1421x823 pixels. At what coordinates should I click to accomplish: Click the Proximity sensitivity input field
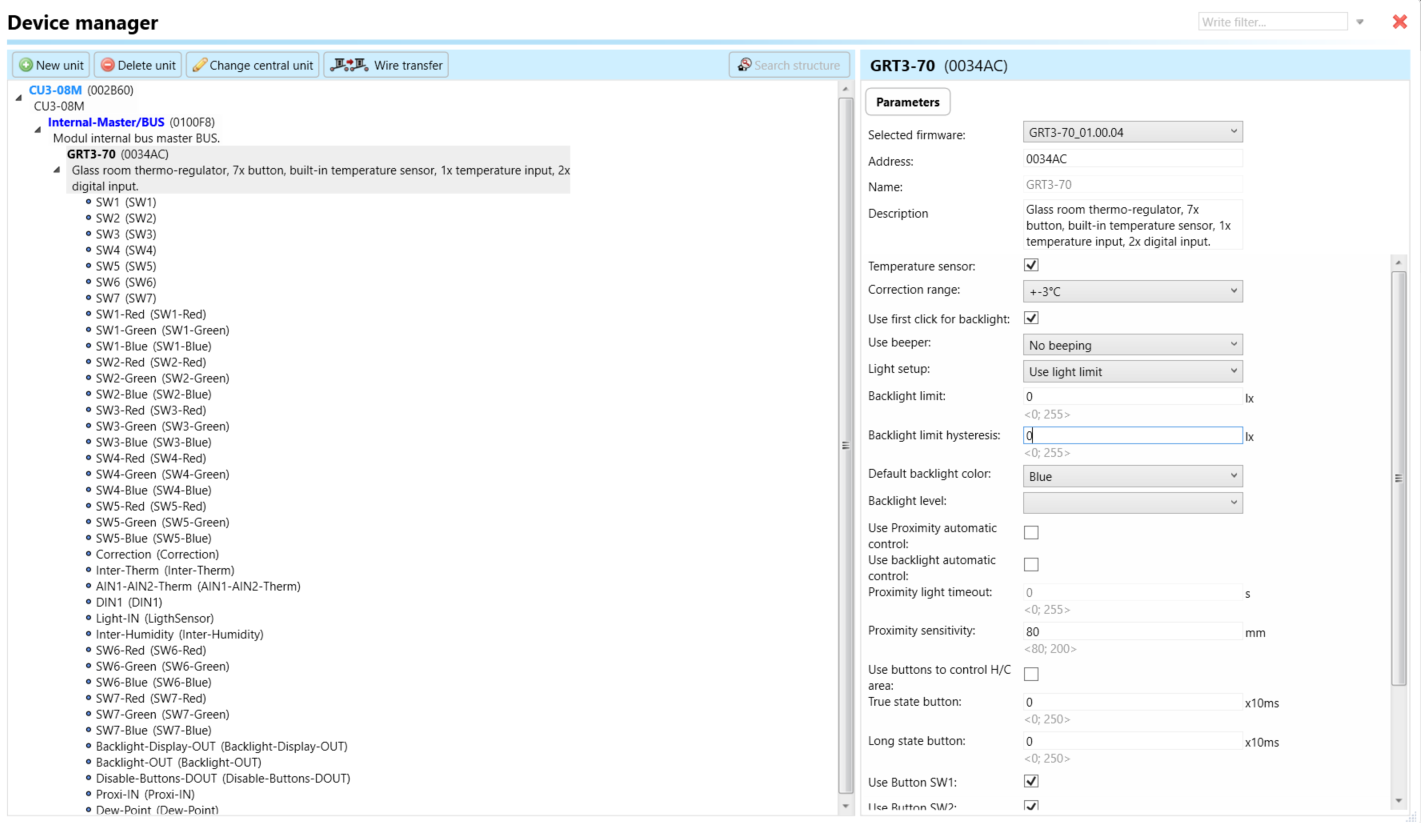pyautogui.click(x=1132, y=632)
